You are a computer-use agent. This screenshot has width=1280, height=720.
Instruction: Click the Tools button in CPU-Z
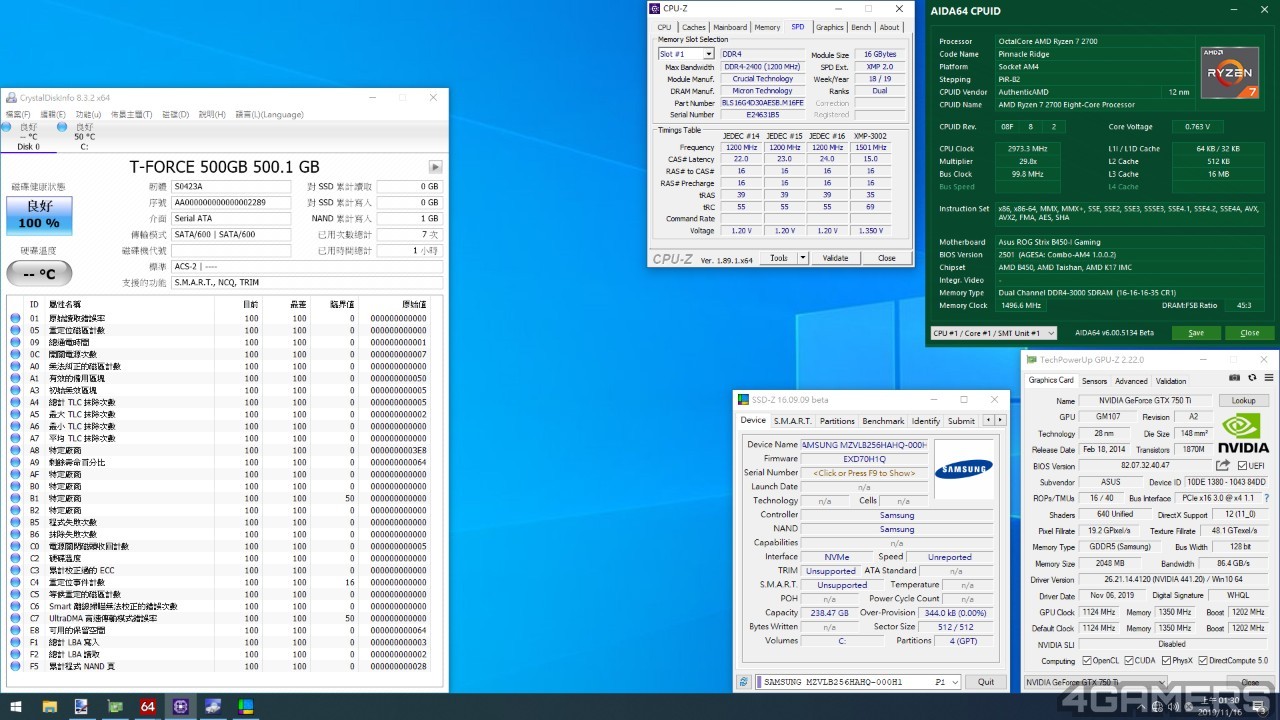click(x=779, y=258)
